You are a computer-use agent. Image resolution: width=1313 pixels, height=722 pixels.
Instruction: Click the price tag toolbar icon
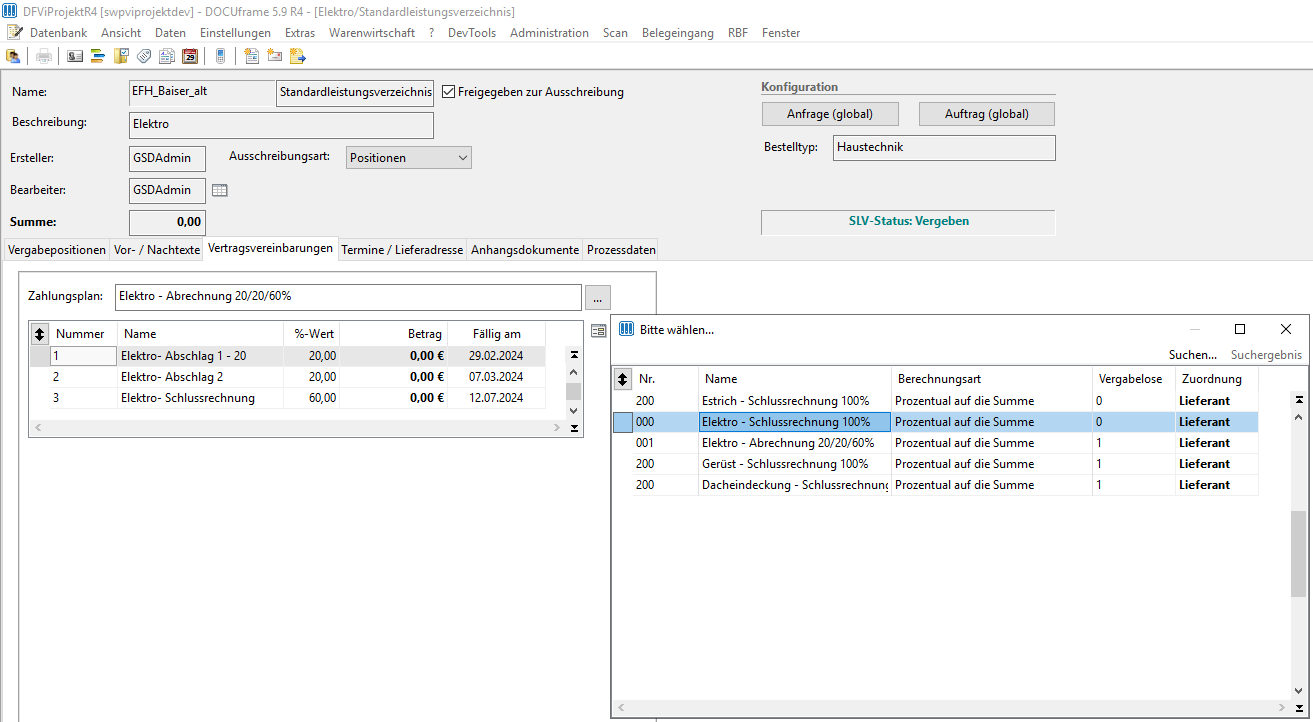[x=144, y=56]
